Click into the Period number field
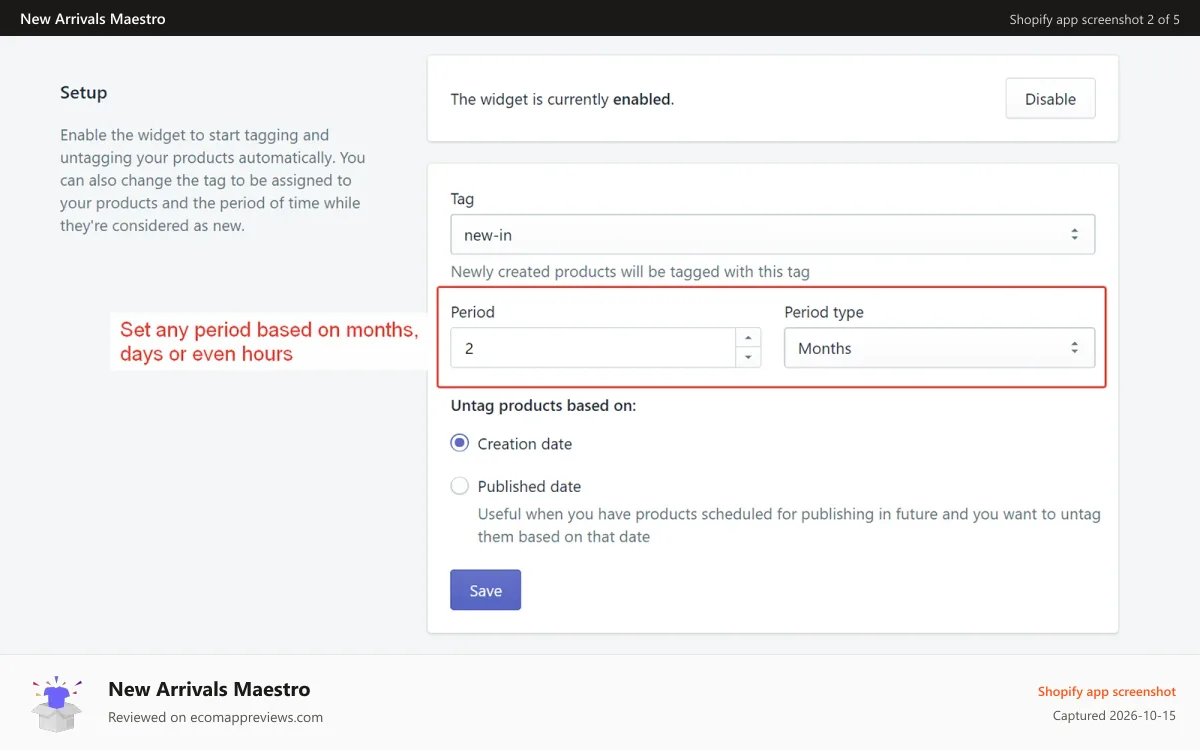1200x750 pixels. click(x=593, y=348)
